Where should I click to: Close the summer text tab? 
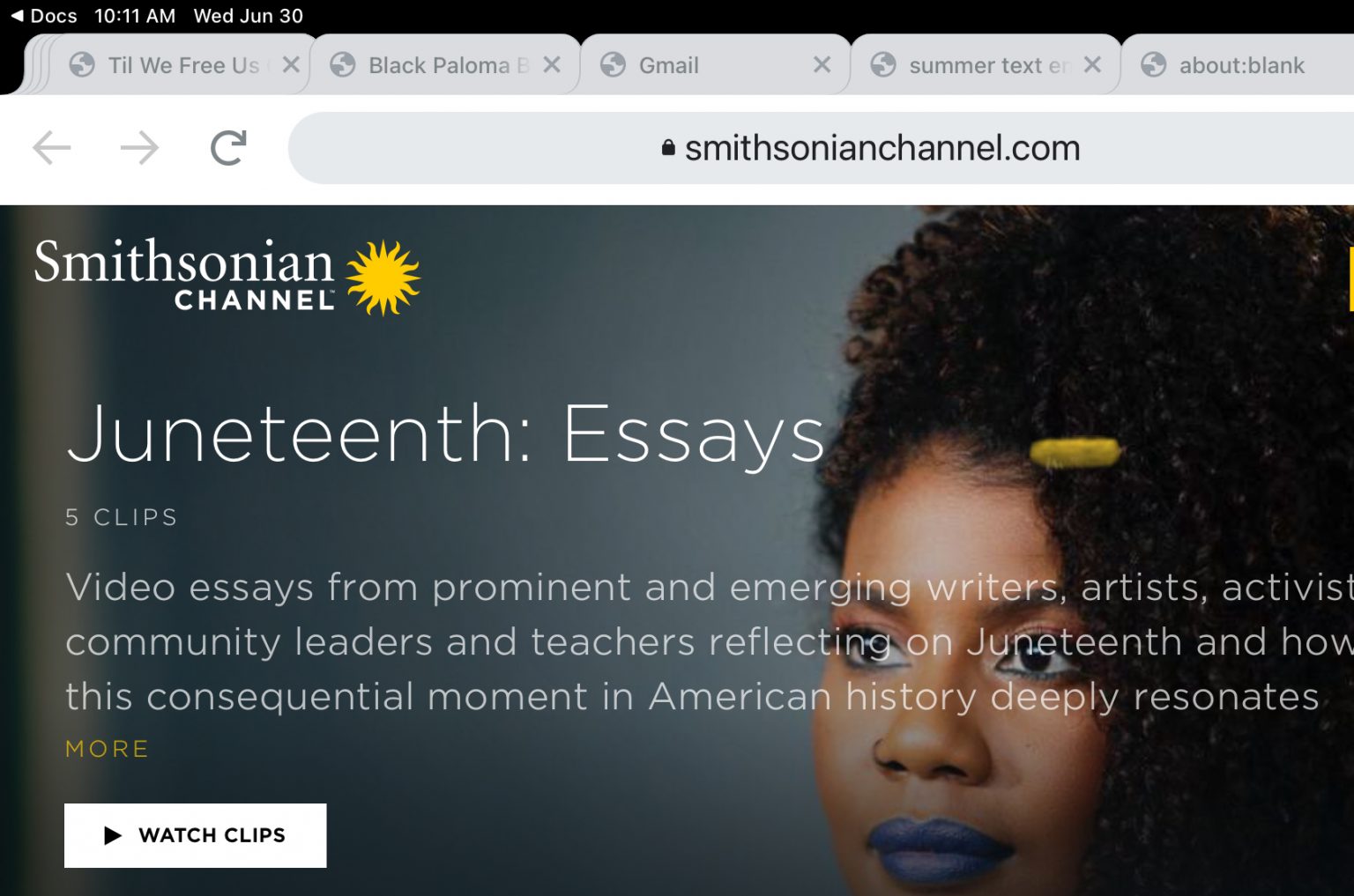(x=1092, y=64)
